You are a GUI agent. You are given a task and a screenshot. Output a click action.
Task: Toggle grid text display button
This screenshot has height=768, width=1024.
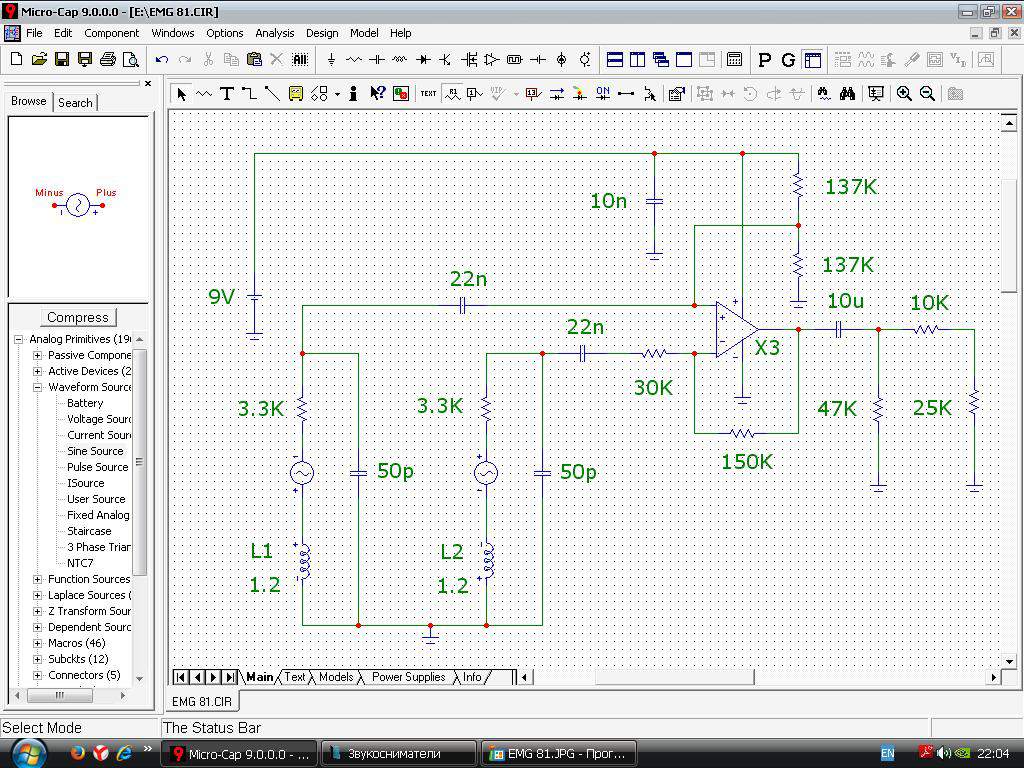coord(429,94)
